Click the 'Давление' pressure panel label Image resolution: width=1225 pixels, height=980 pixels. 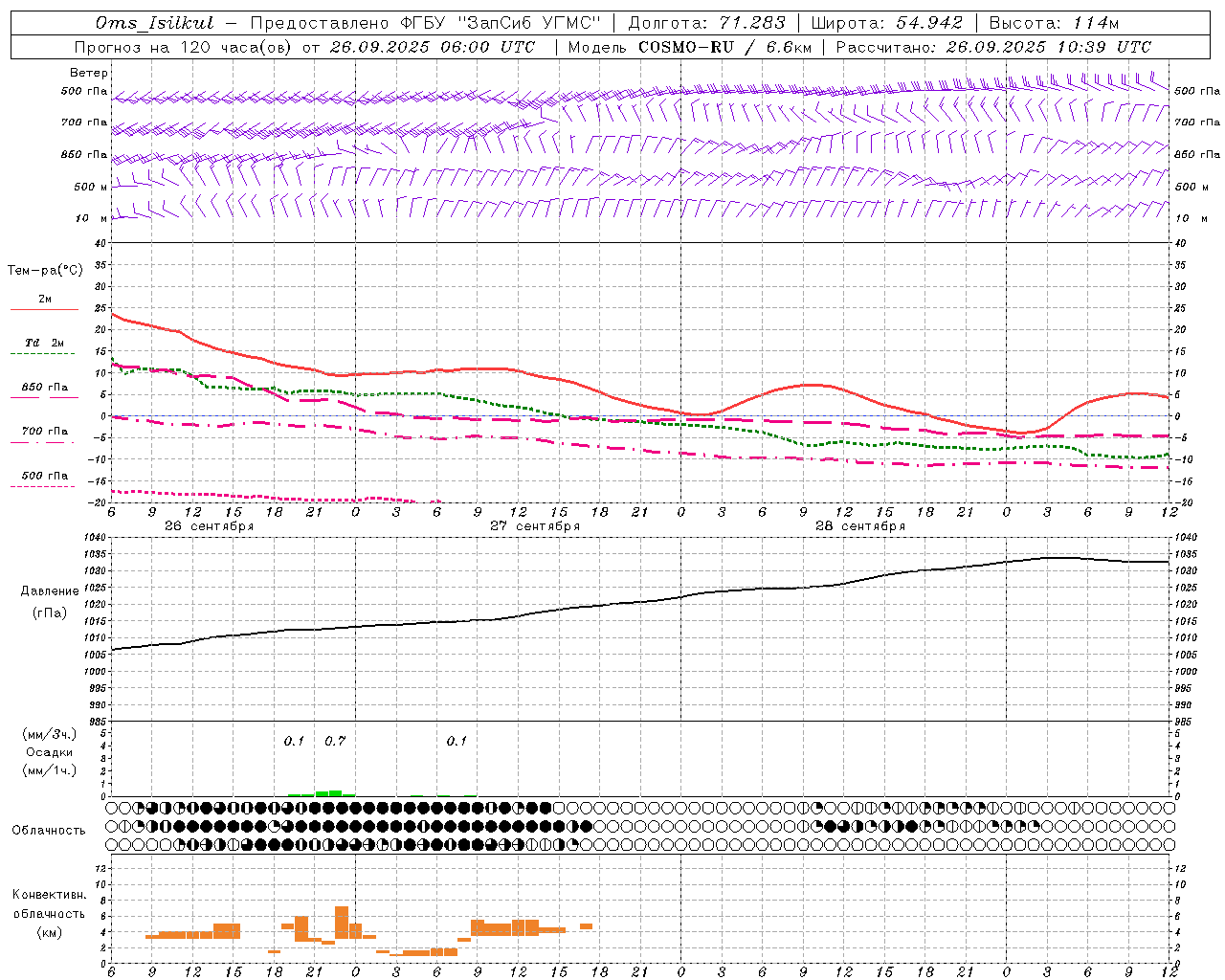49,591
